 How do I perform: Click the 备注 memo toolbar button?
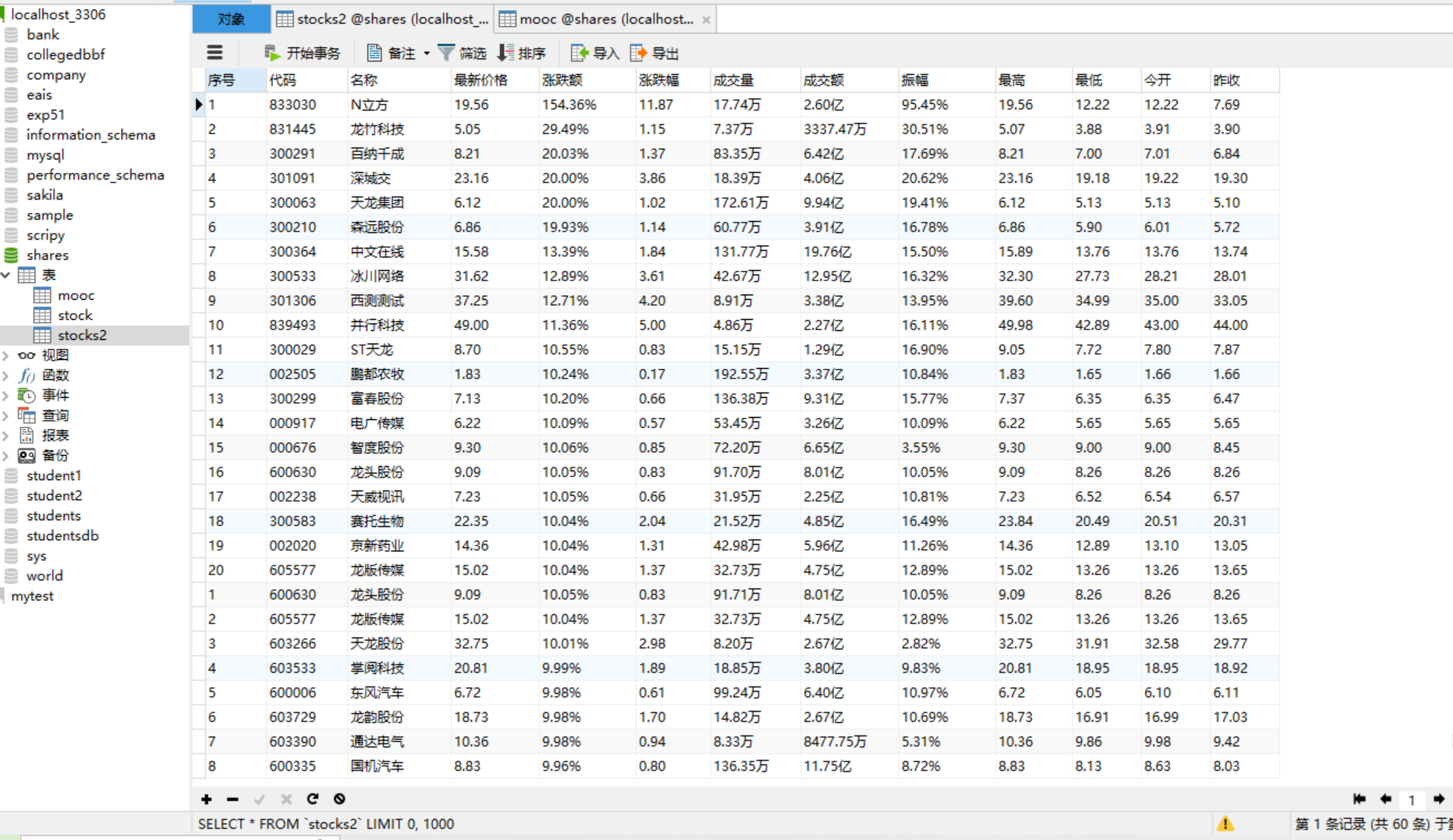tap(392, 53)
